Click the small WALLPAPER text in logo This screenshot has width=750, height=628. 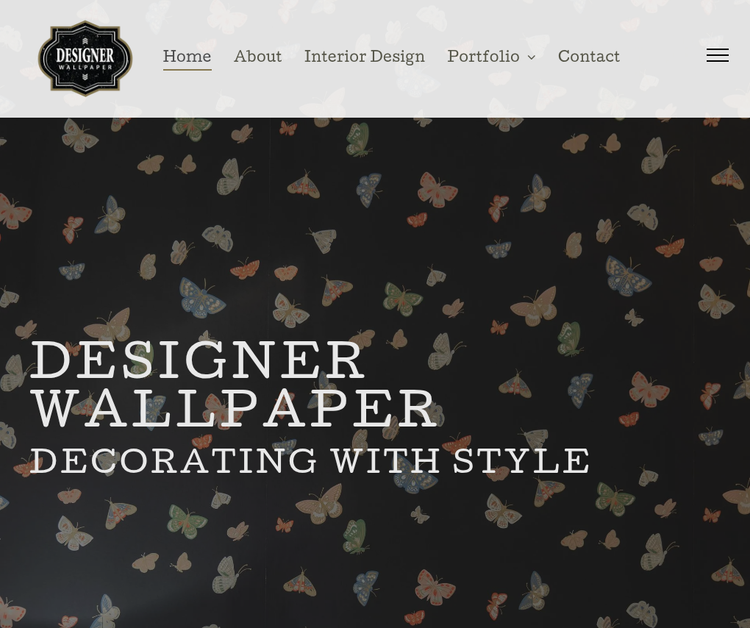(85, 67)
